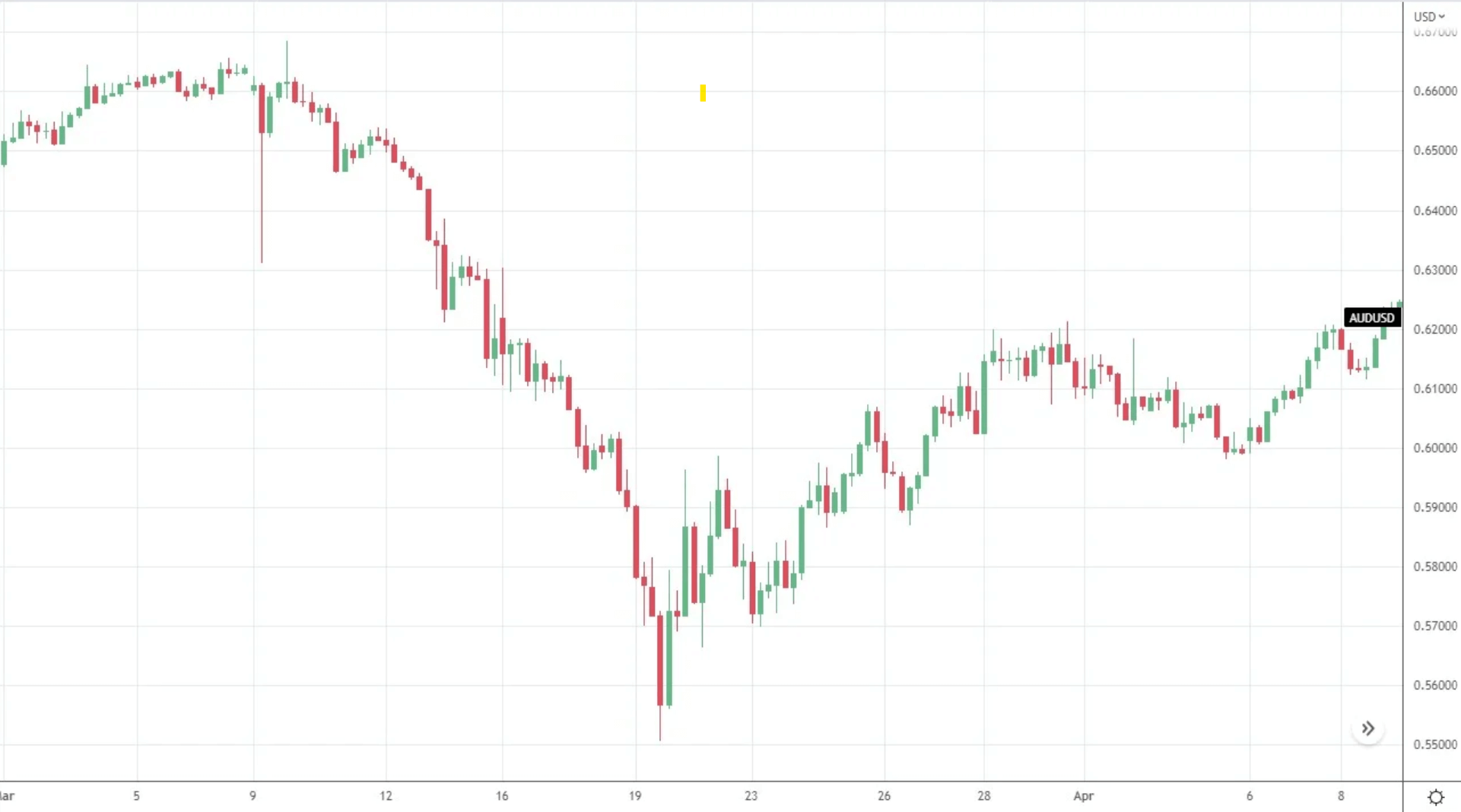Click the scroll-to-latest-bar double arrow button
Screen dimensions: 1461x812
(x=1368, y=729)
